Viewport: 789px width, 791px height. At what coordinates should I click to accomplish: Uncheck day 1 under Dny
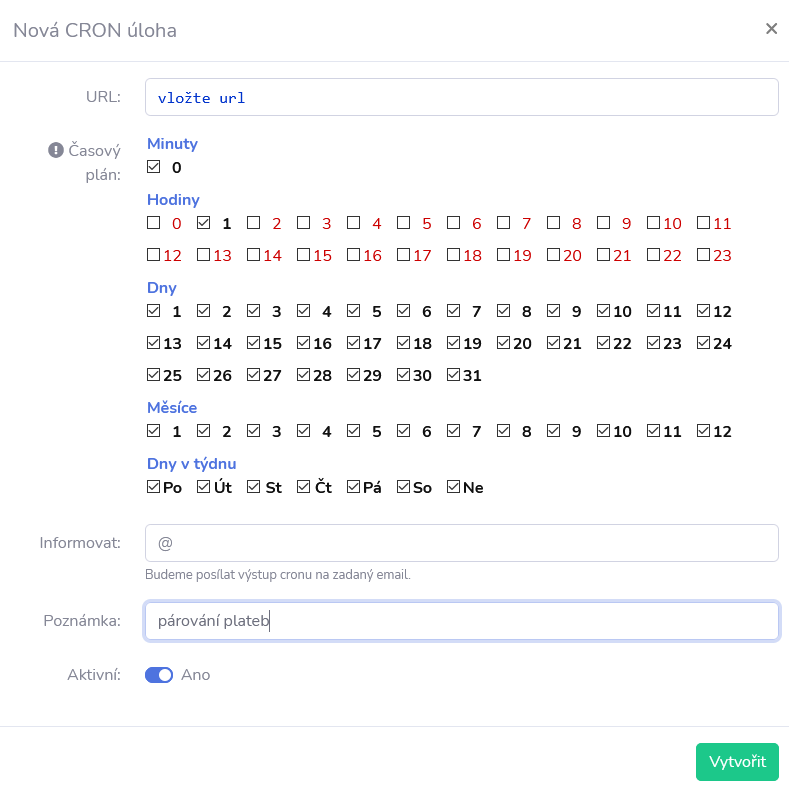[x=154, y=311]
